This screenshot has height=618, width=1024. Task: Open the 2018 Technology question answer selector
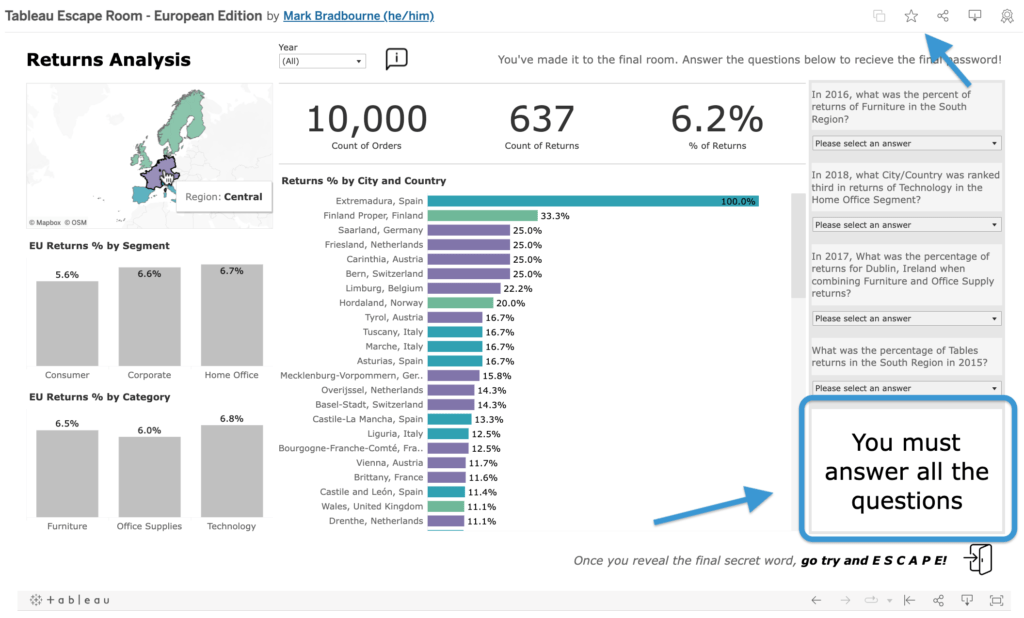point(905,224)
